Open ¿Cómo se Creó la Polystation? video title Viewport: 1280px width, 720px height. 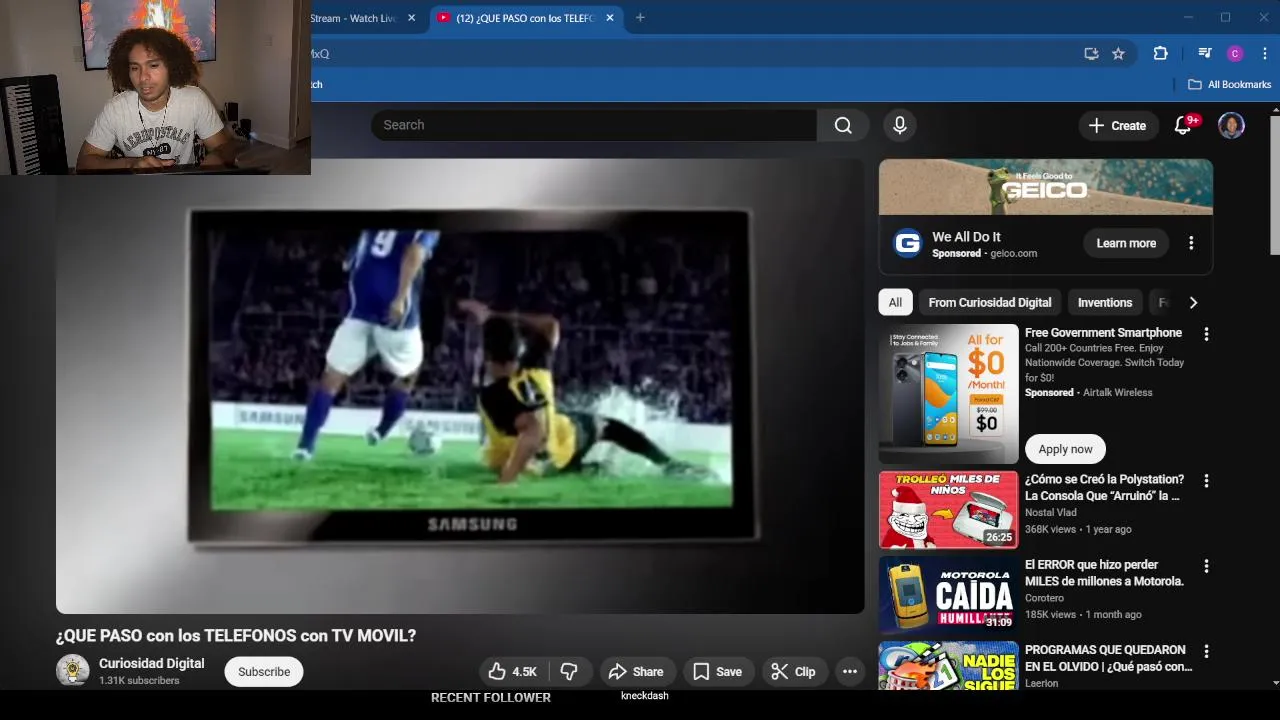click(1104, 488)
